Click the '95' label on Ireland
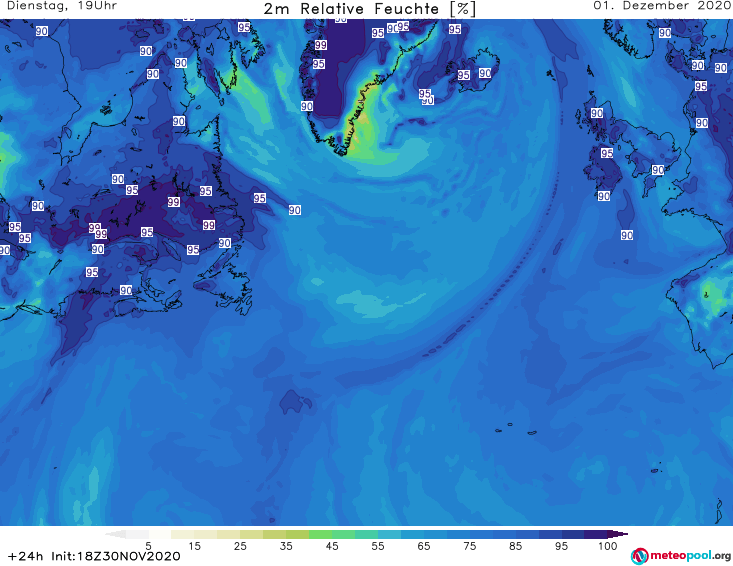 pos(607,153)
